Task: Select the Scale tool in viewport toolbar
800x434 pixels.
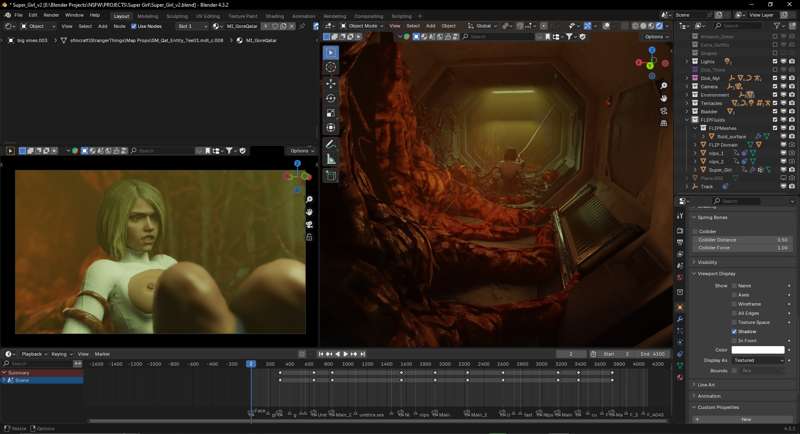Action: point(331,113)
